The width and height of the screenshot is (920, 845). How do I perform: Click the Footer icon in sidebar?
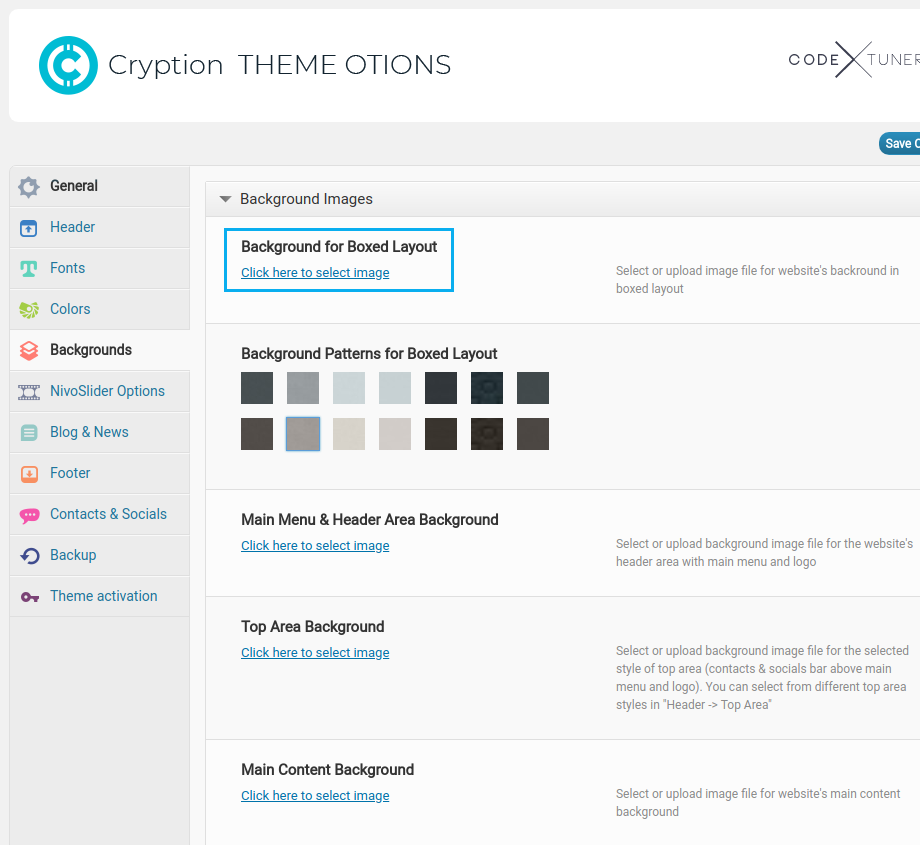tap(29, 474)
